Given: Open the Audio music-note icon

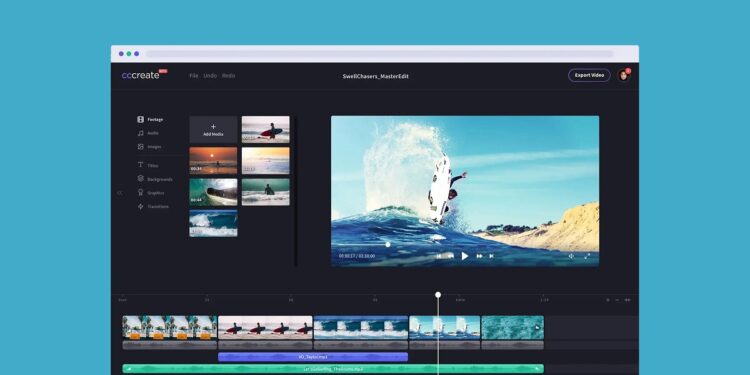Looking at the screenshot, I should tap(141, 133).
